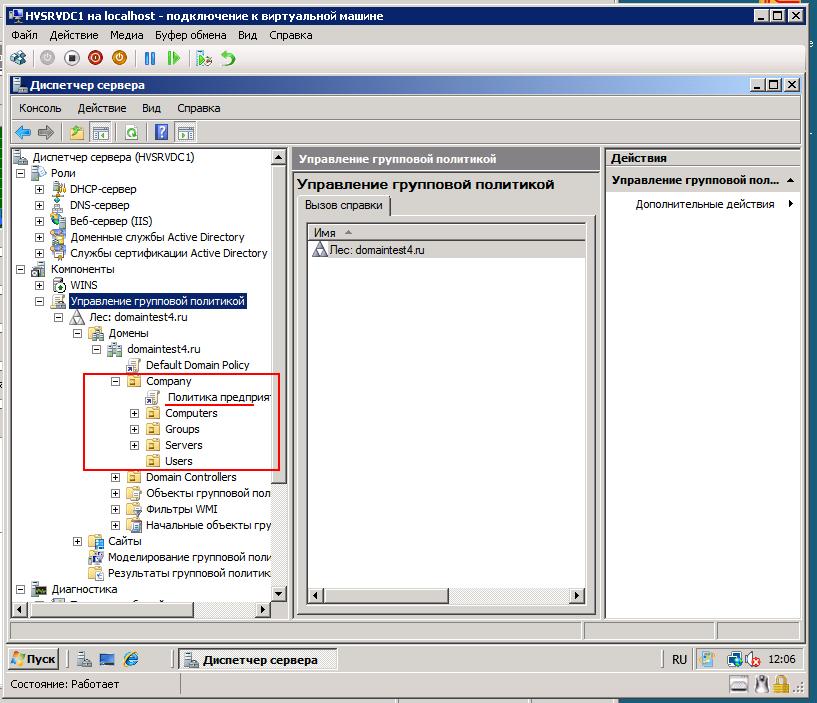The image size is (817, 703).
Task: Open the Медиа menu
Action: (127, 35)
